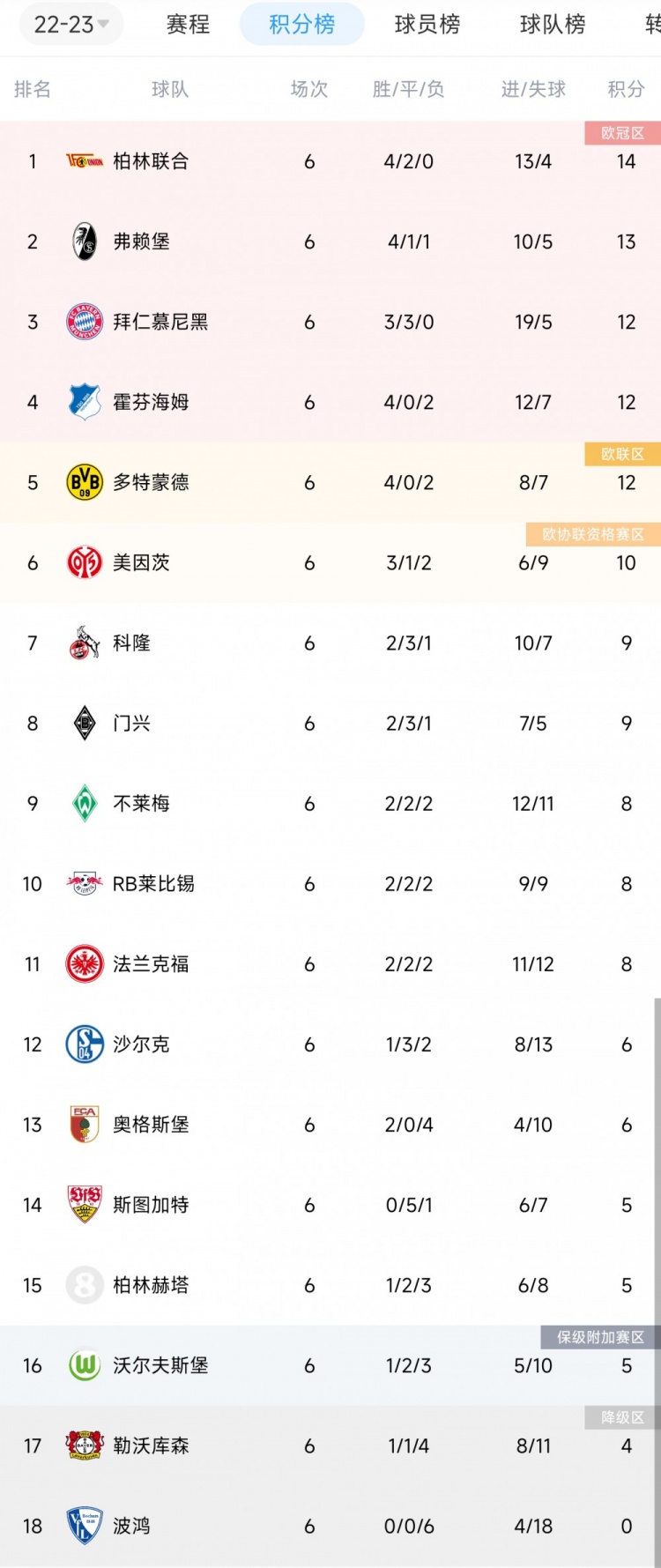Open 法兰克福 team name link

151,964
